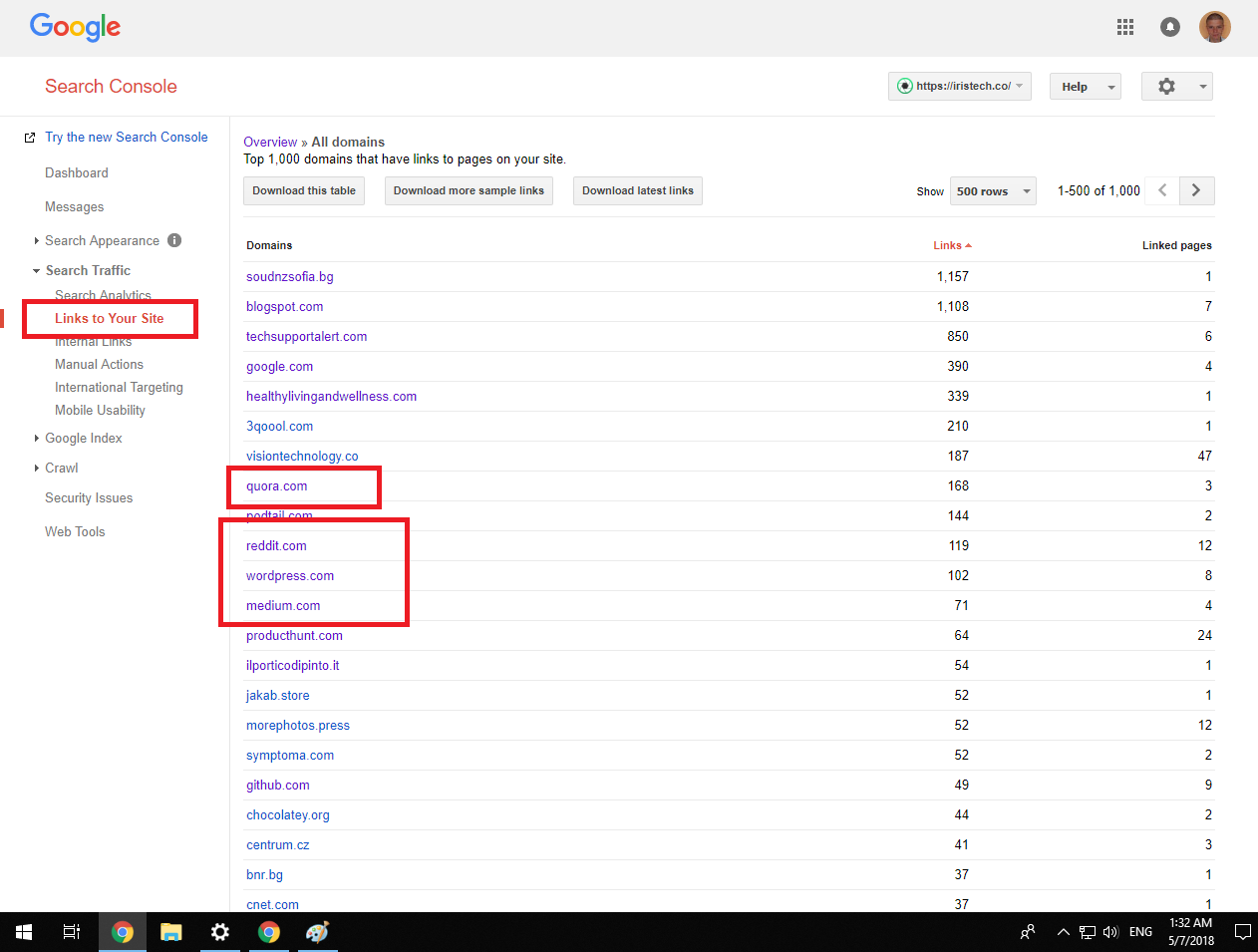Click the Google logo

75,27
